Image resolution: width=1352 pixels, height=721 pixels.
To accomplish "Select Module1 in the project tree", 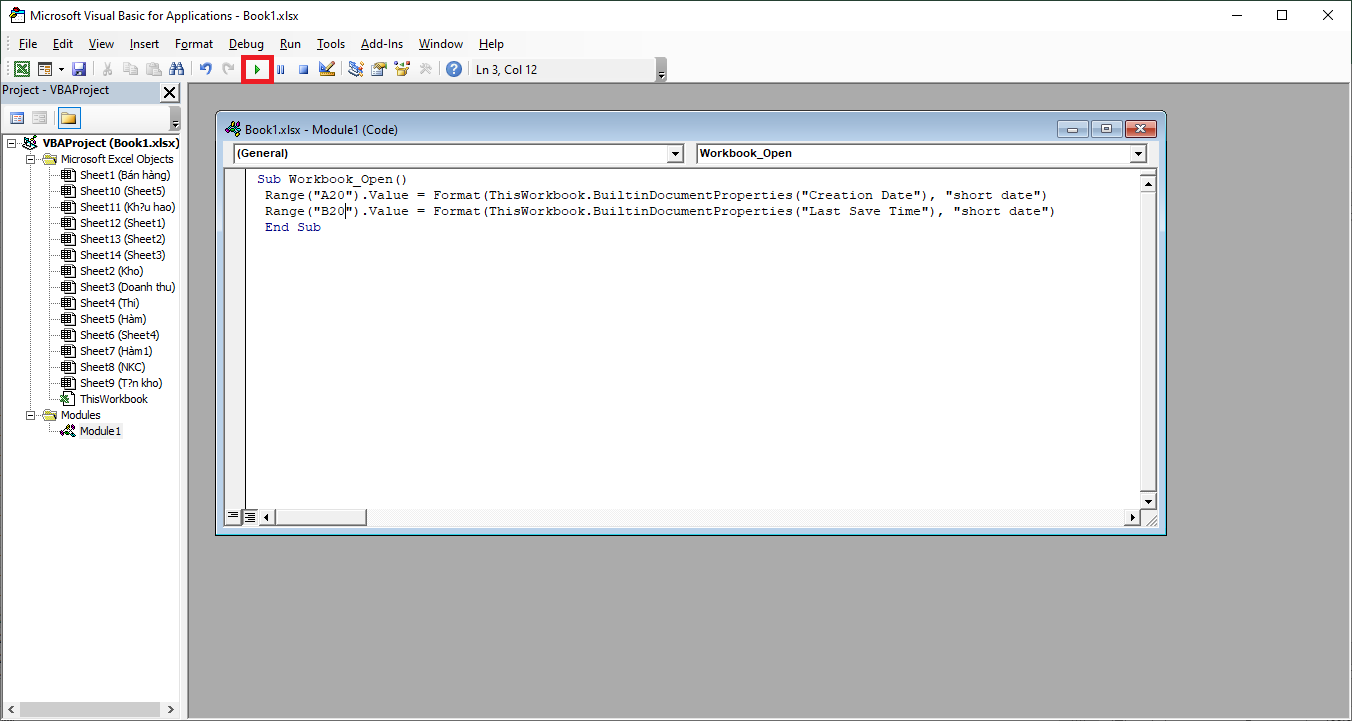I will 100,431.
